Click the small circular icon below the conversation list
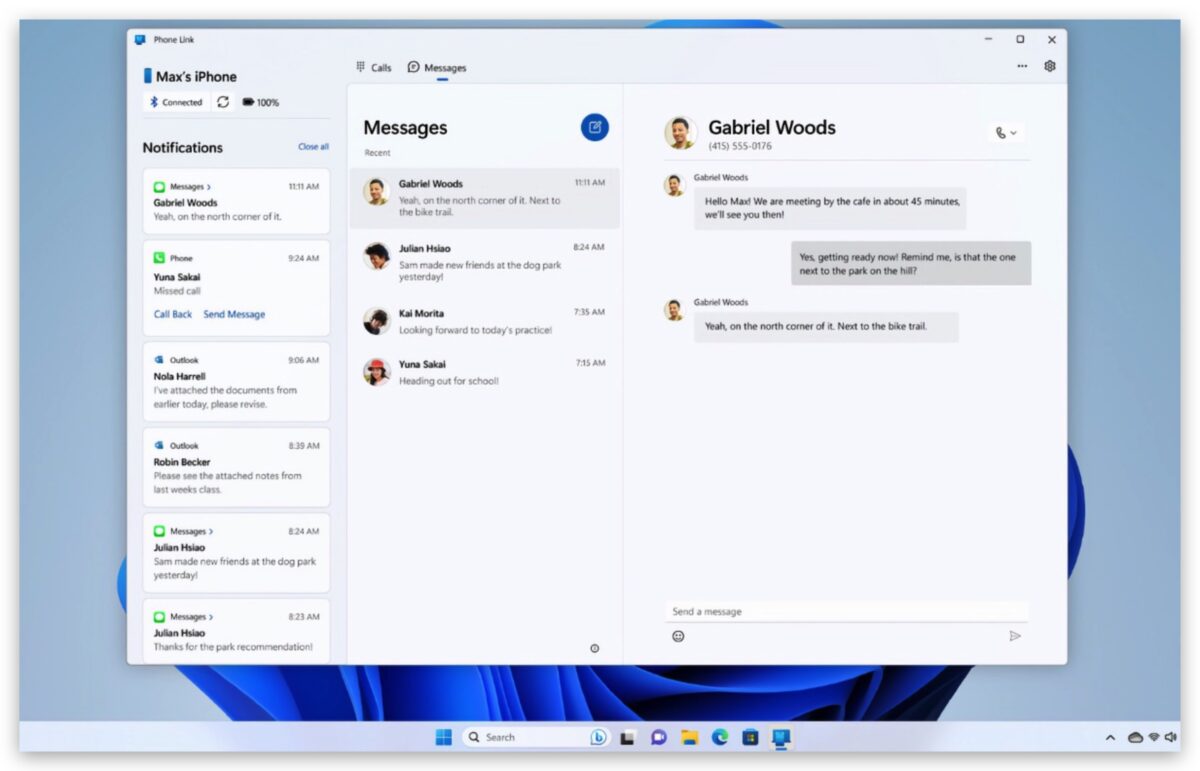This screenshot has height=771, width=1200. (595, 648)
